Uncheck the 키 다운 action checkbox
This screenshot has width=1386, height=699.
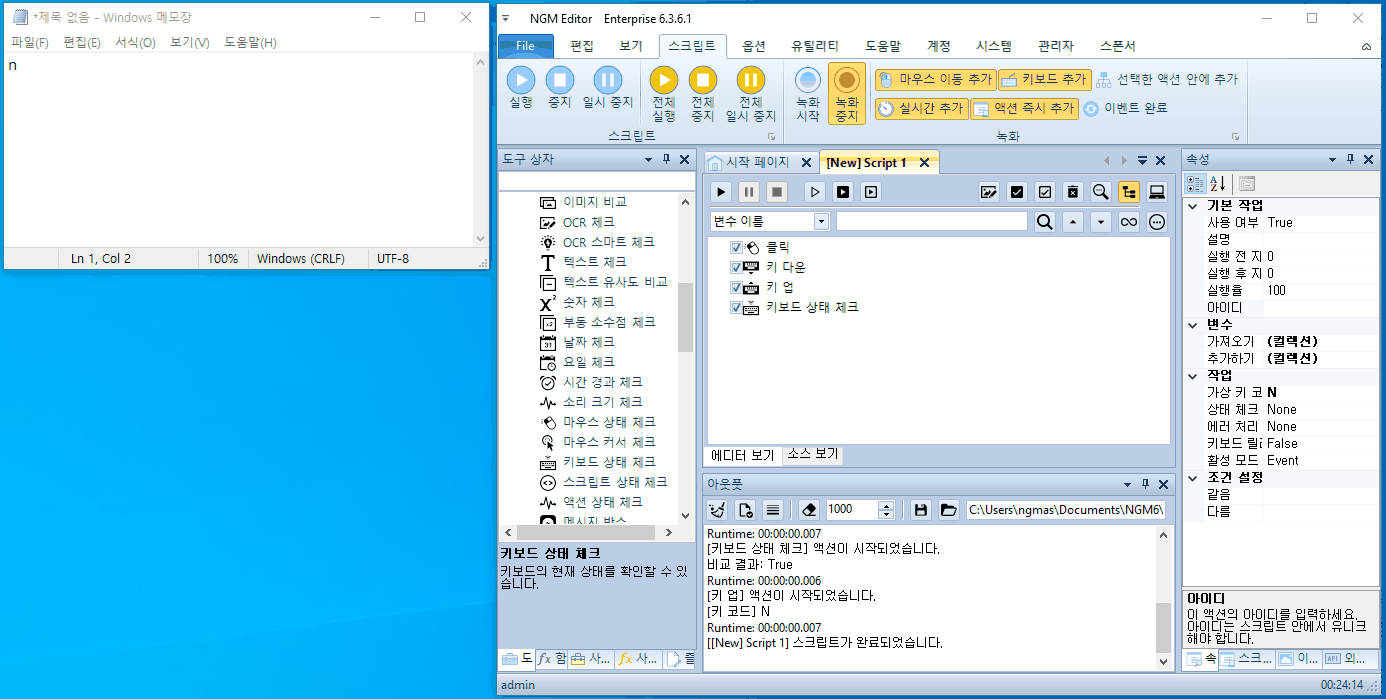(x=736, y=267)
